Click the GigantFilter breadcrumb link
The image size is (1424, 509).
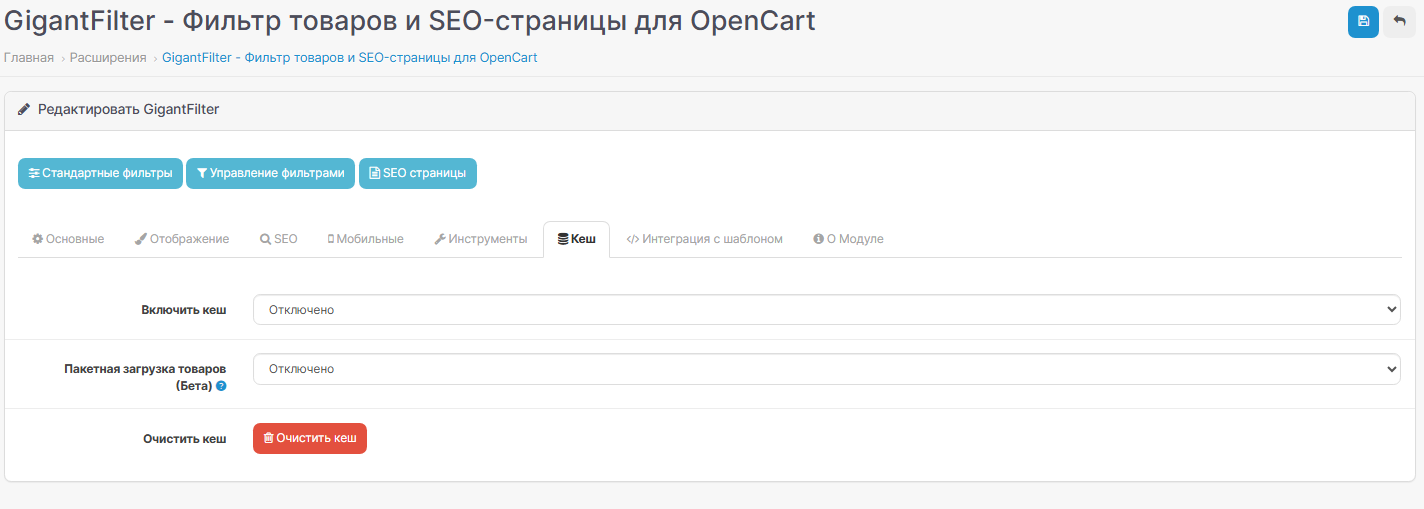coord(350,58)
